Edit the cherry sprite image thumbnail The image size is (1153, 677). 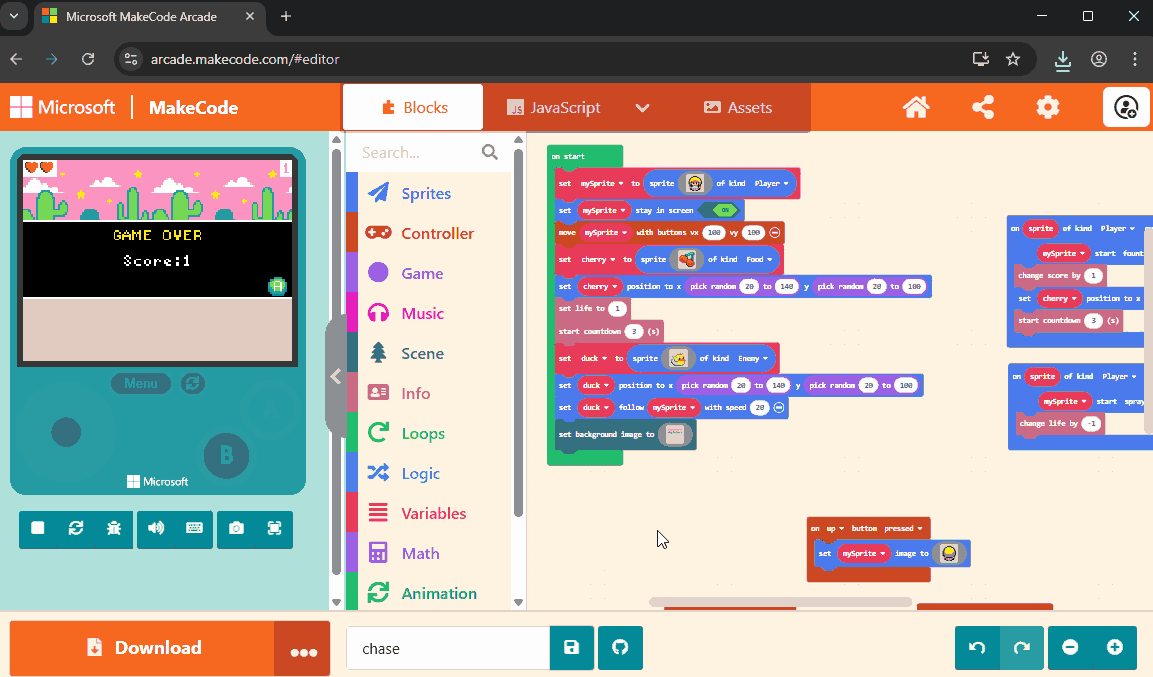click(x=686, y=259)
